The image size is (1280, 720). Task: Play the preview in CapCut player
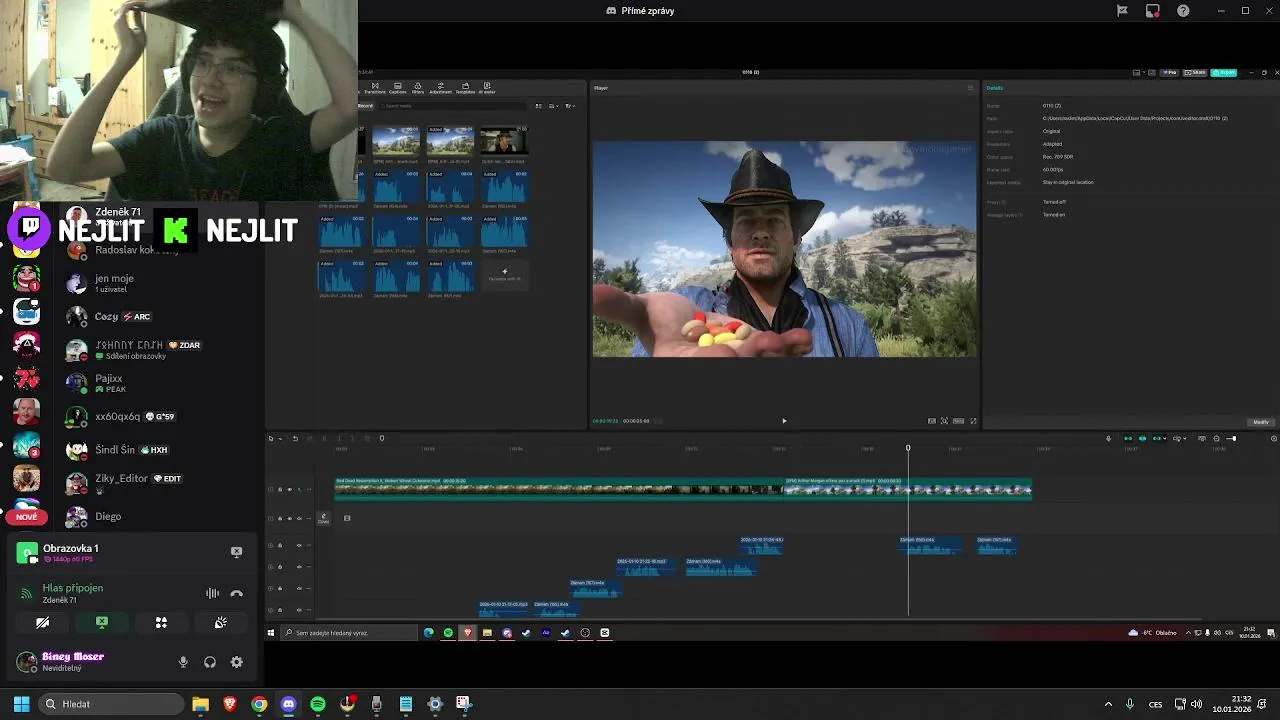784,421
